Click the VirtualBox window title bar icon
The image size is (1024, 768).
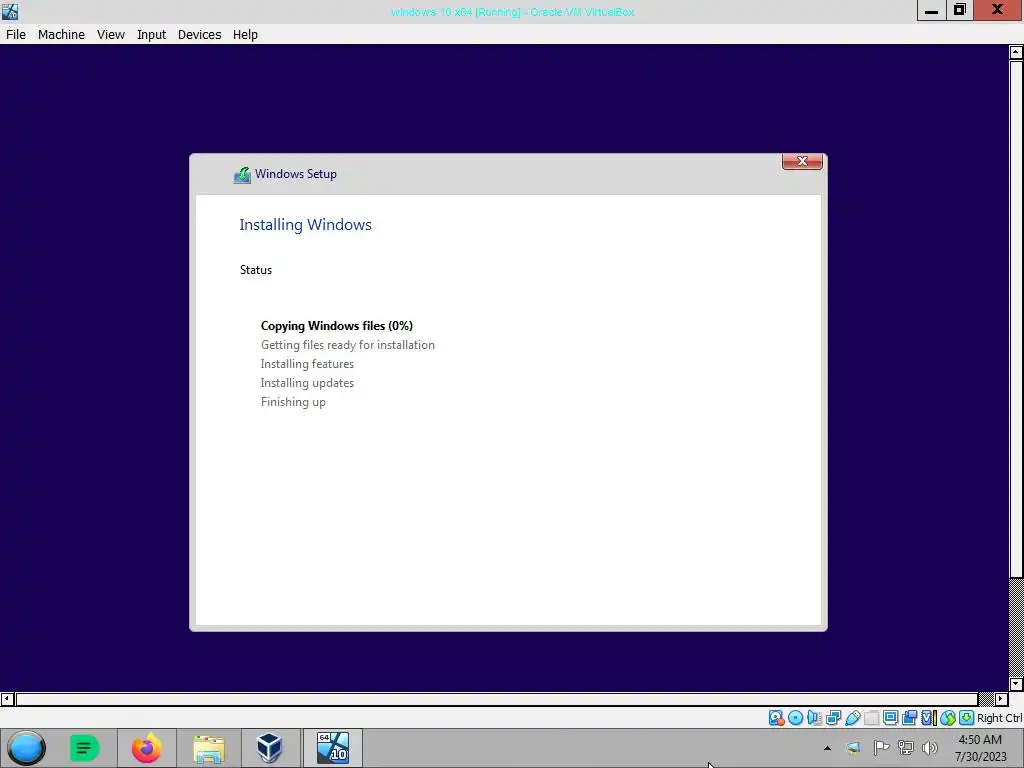10,11
